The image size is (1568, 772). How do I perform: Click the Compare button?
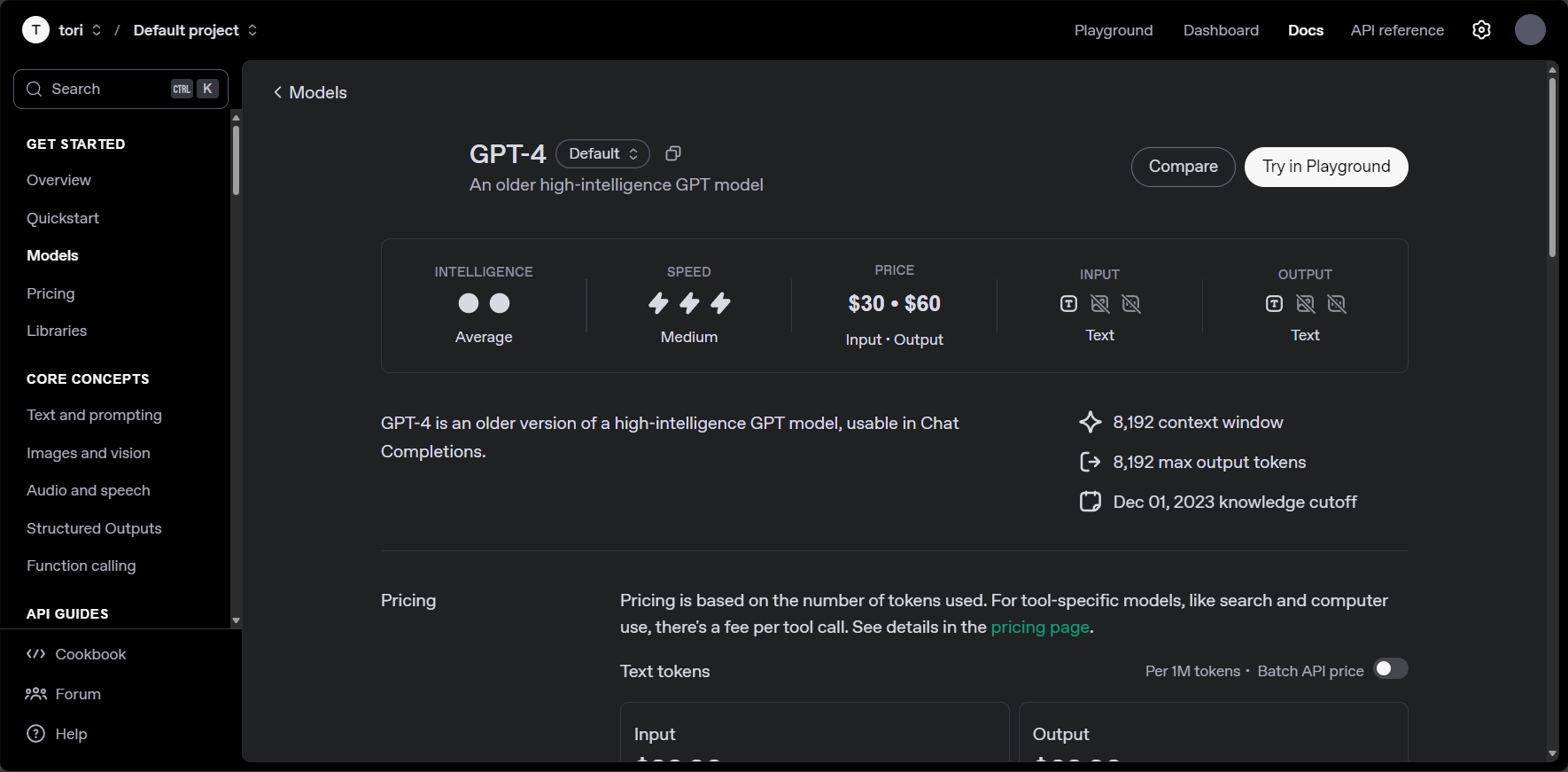(x=1183, y=167)
